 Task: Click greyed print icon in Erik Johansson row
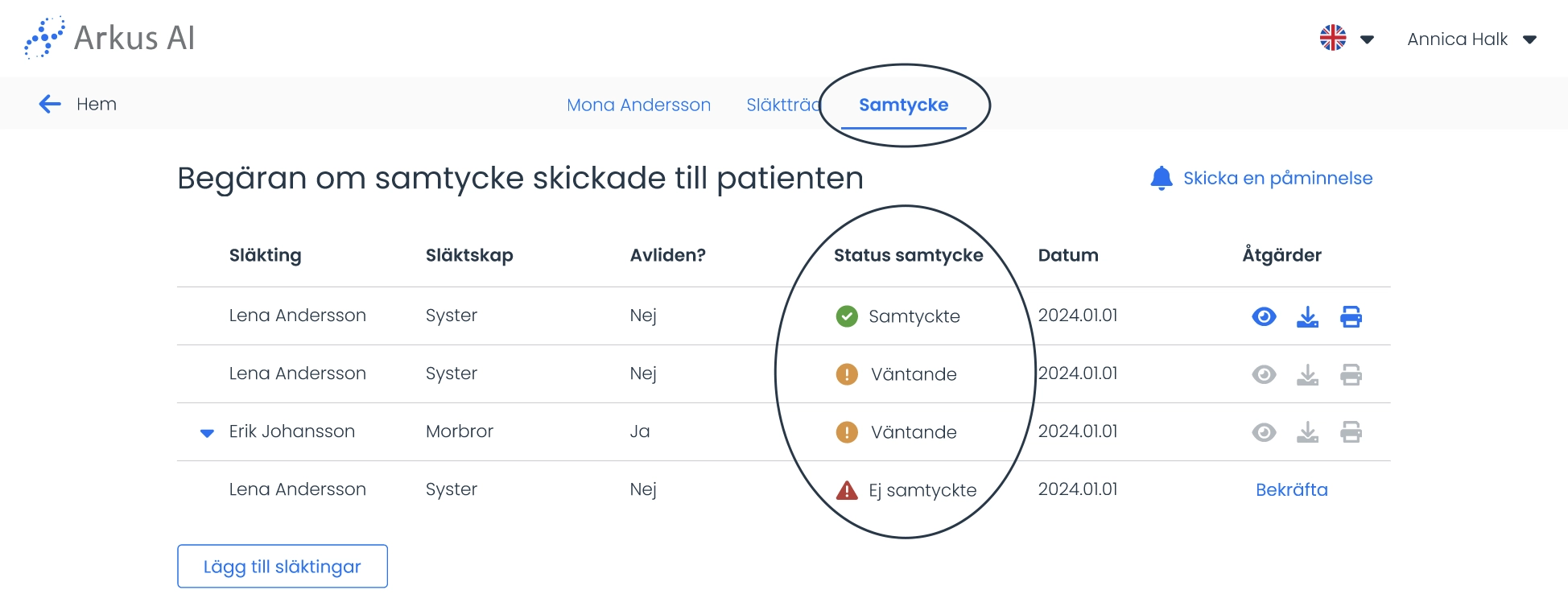[x=1351, y=433]
